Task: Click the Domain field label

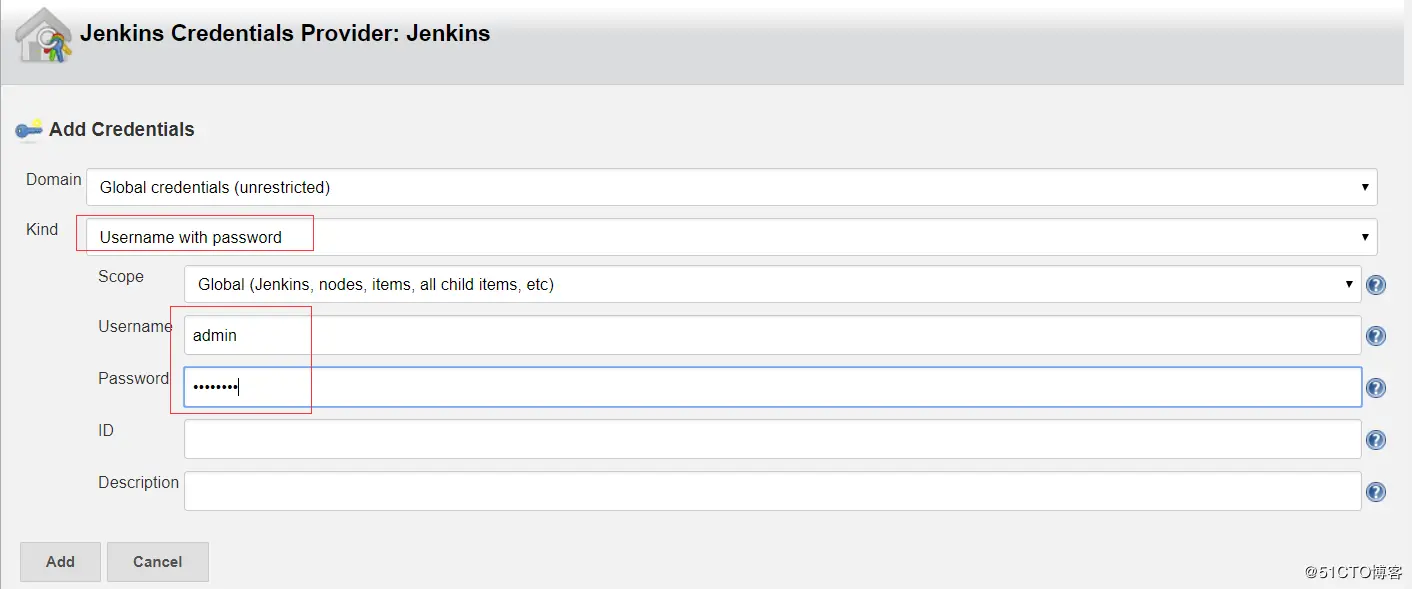Action: tap(54, 180)
